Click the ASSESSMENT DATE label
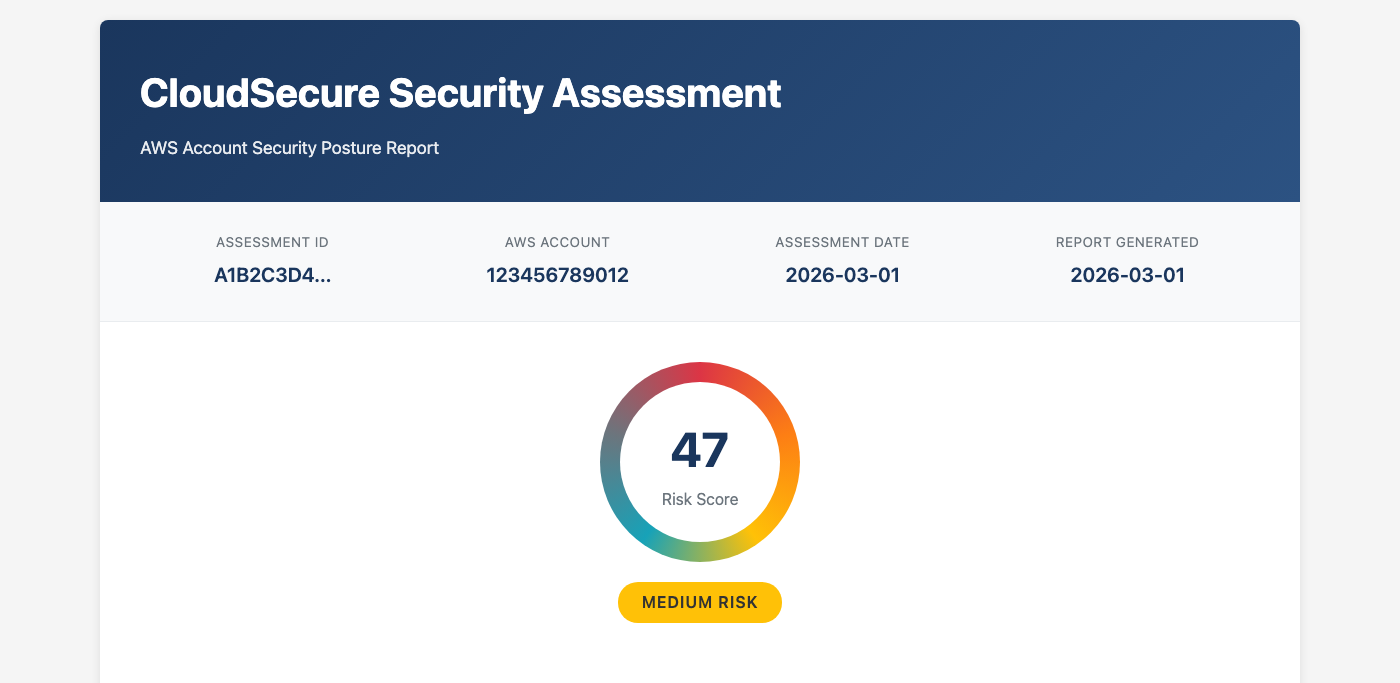The image size is (1400, 683). point(842,242)
